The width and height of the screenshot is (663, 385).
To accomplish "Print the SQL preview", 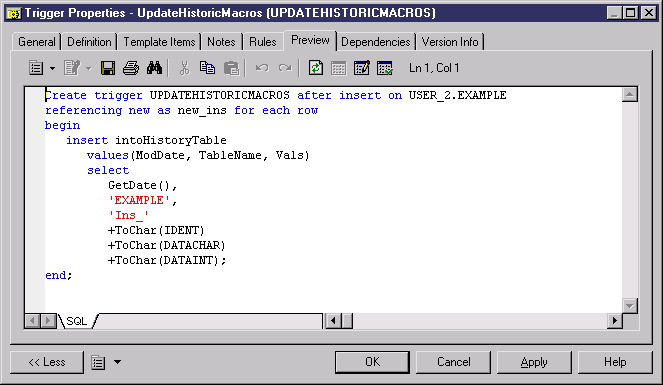I will (131, 68).
